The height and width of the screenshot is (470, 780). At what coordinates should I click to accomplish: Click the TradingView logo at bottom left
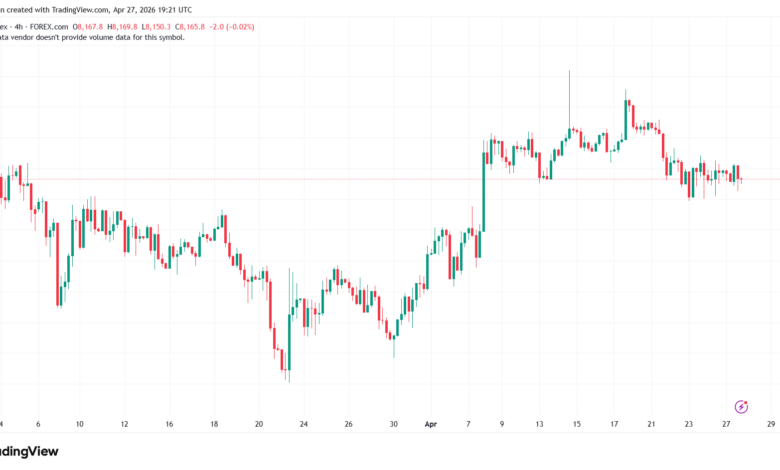pyautogui.click(x=29, y=451)
